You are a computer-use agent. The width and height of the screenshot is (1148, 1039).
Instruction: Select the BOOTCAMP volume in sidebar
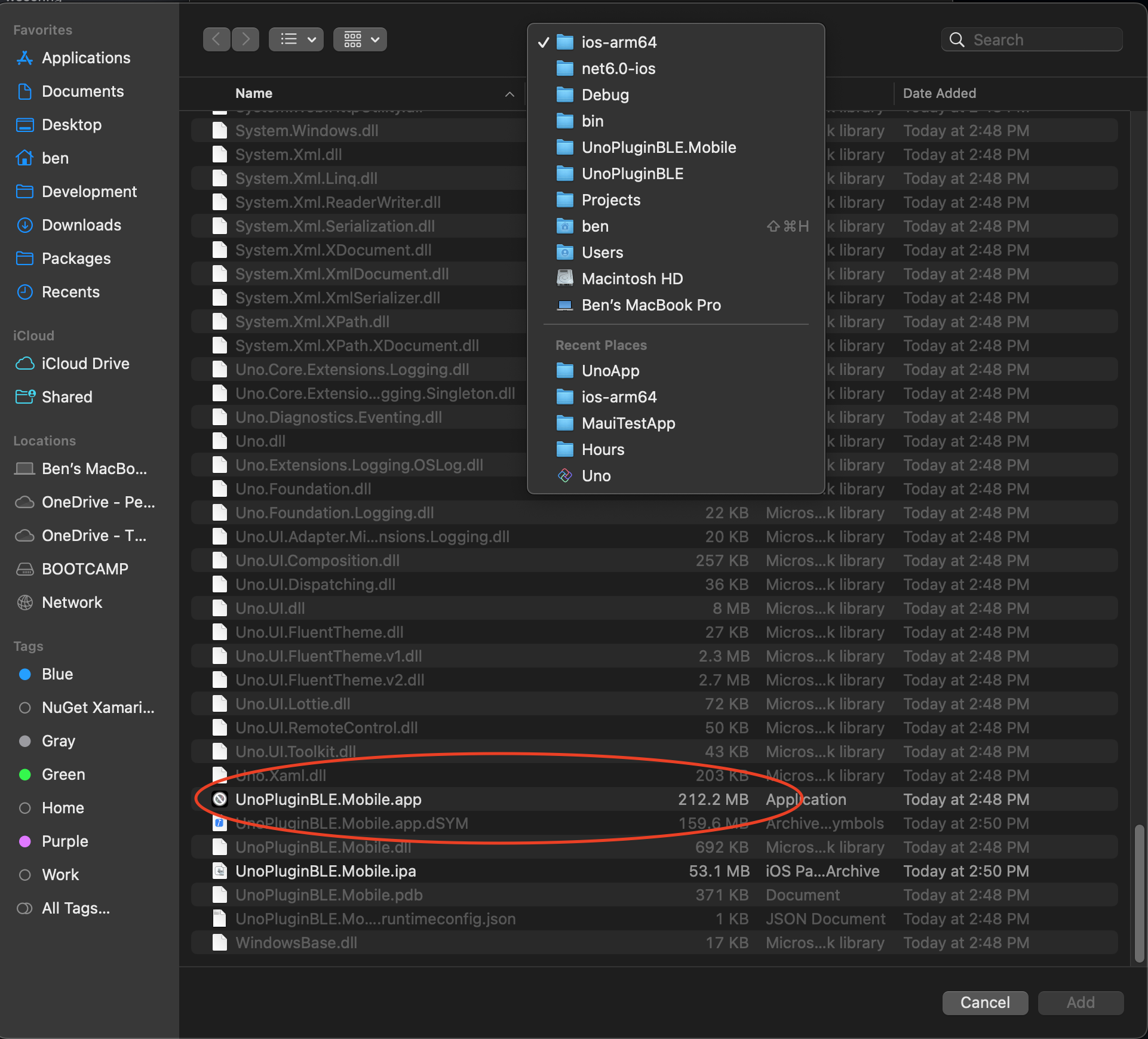[x=85, y=568]
